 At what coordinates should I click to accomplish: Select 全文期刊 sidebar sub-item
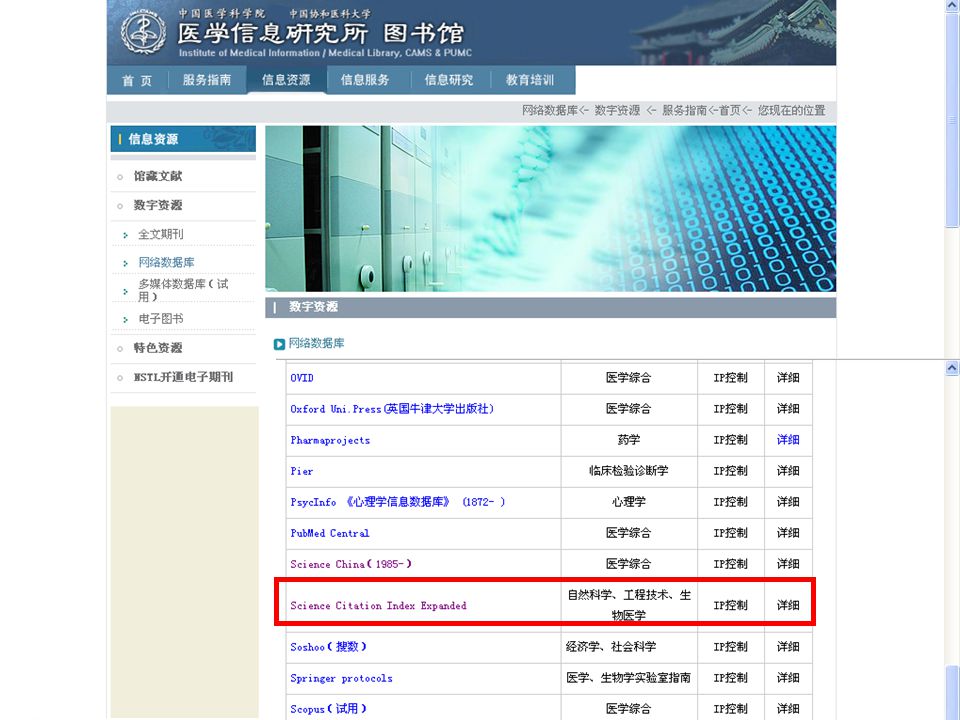(160, 234)
